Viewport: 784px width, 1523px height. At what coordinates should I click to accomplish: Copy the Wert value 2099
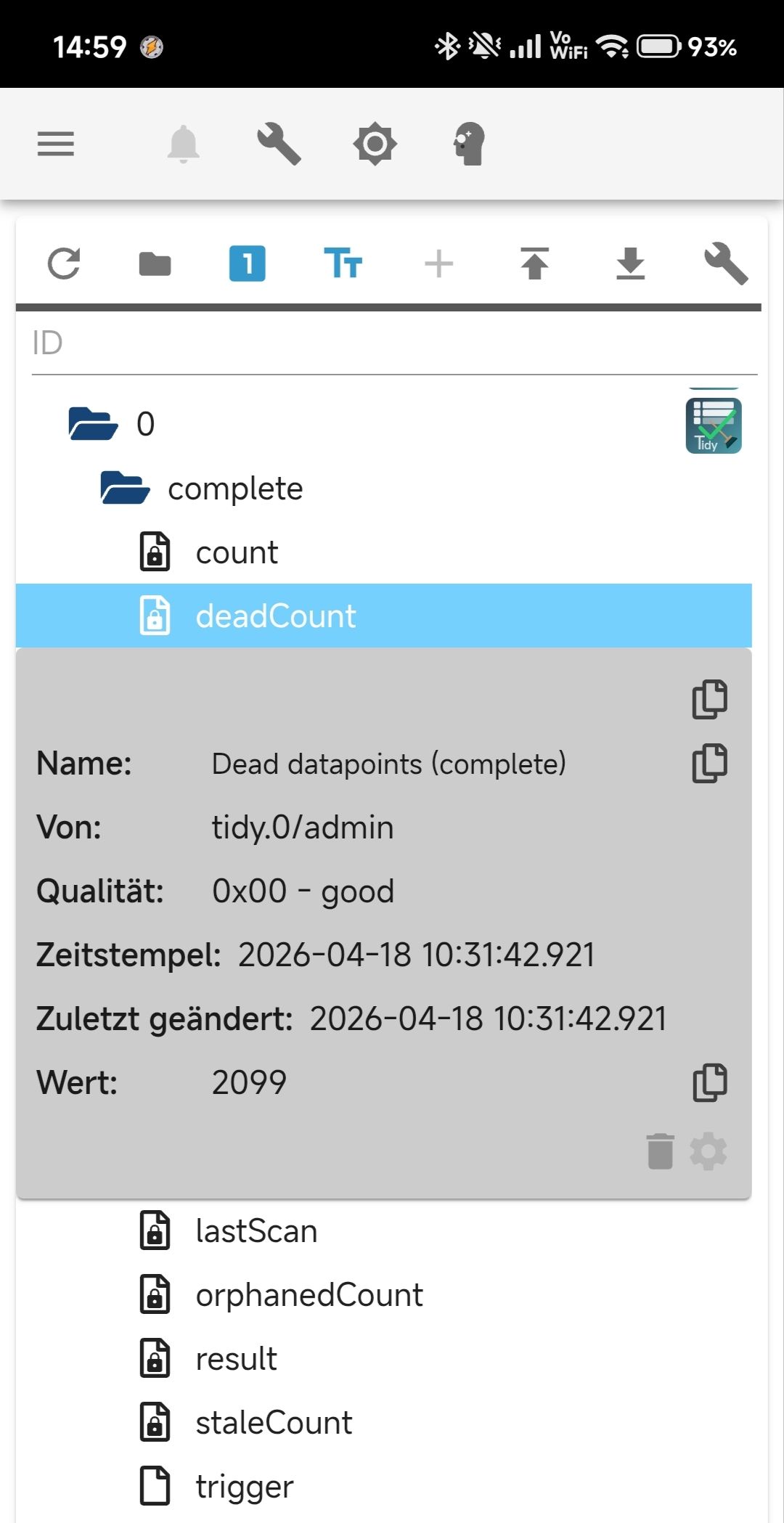[709, 1083]
